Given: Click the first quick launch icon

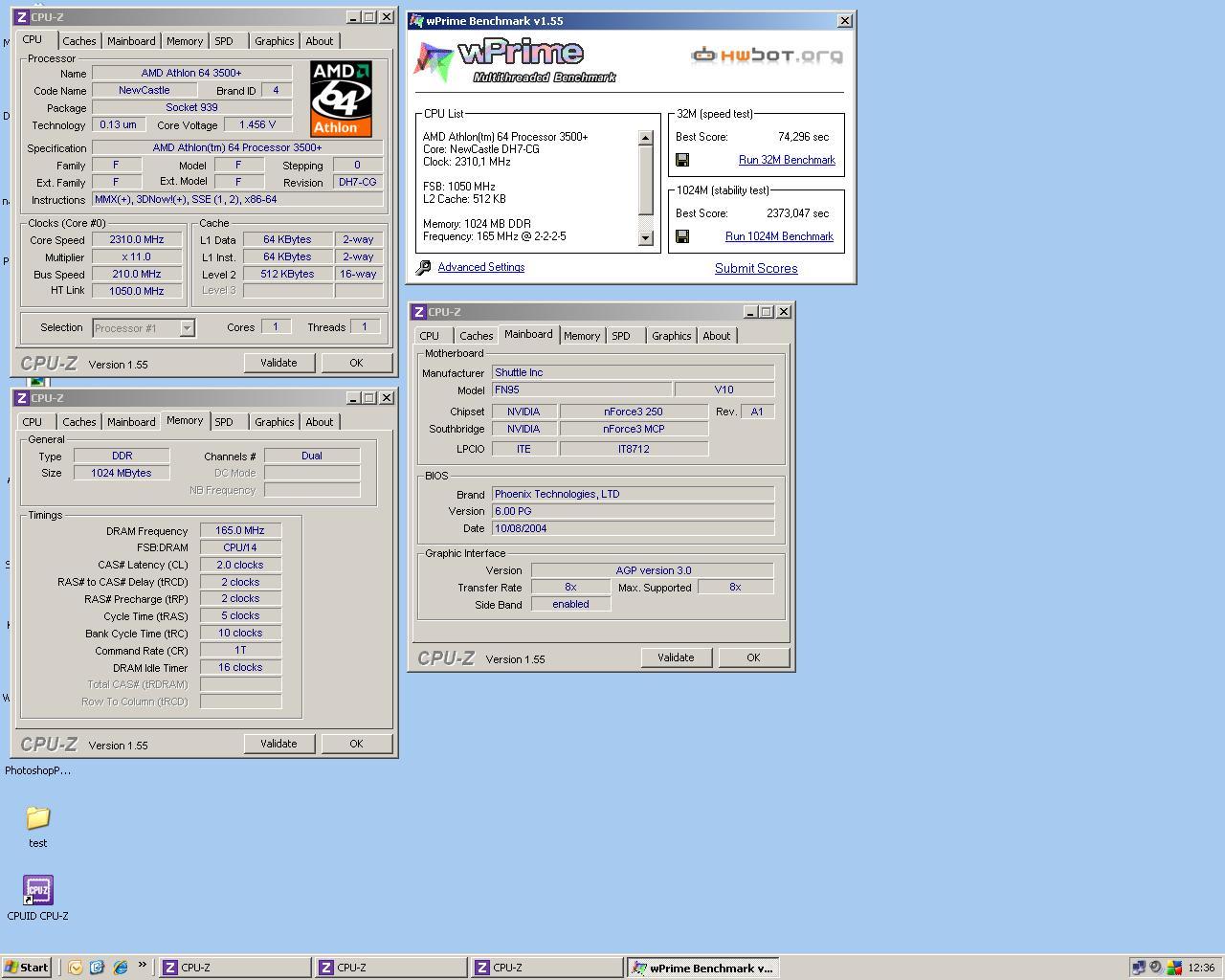Looking at the screenshot, I should click(76, 968).
